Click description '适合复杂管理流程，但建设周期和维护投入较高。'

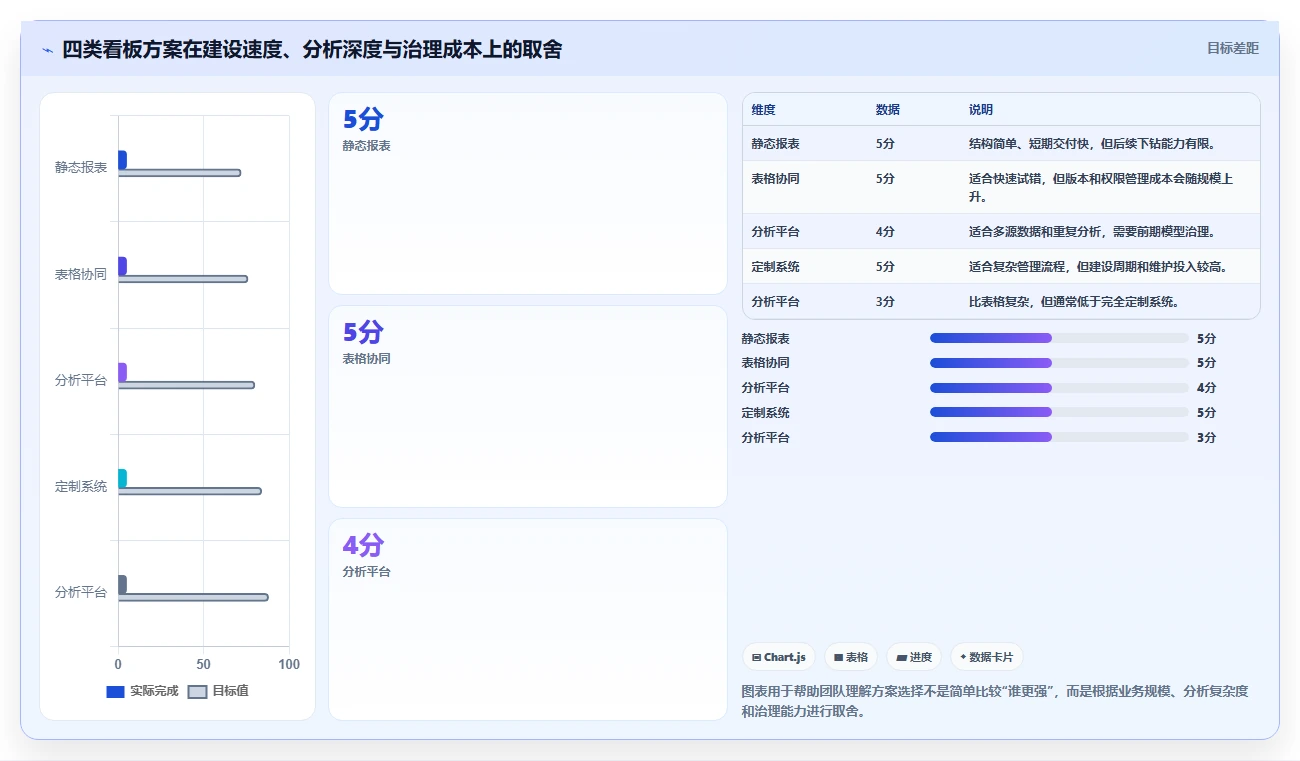[x=1098, y=267]
